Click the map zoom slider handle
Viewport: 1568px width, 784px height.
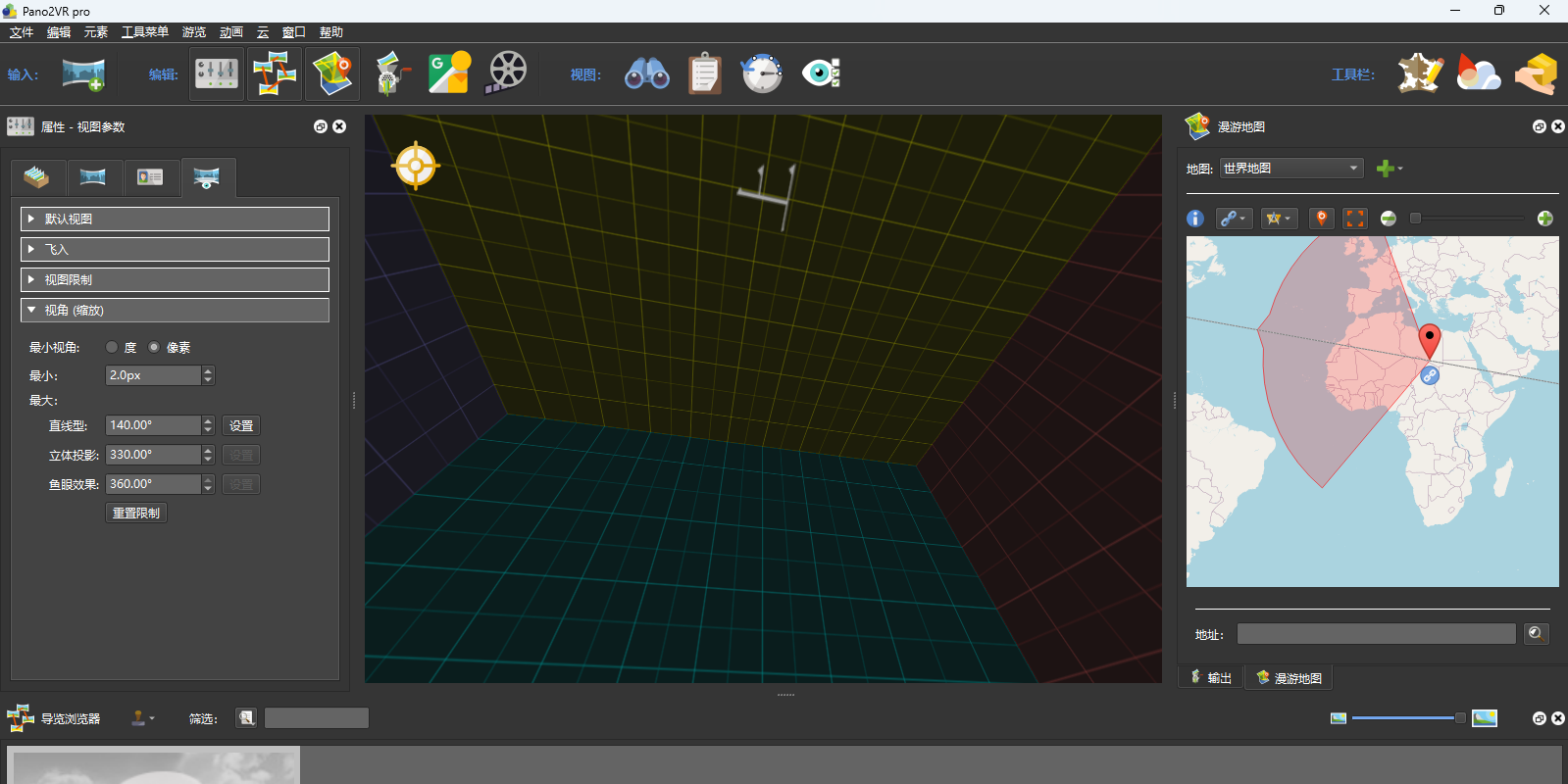[x=1415, y=219]
